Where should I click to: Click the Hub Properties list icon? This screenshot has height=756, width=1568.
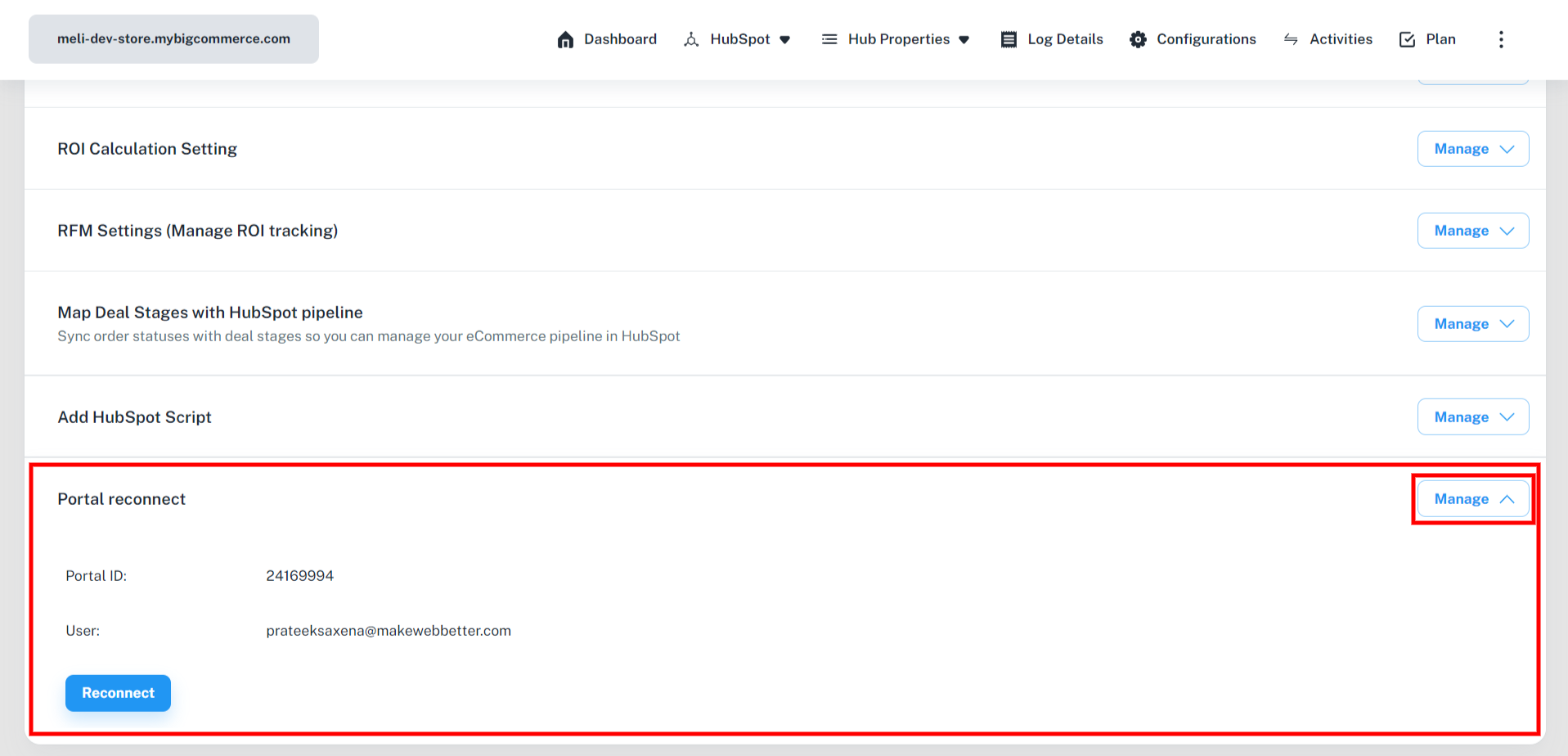click(x=829, y=39)
